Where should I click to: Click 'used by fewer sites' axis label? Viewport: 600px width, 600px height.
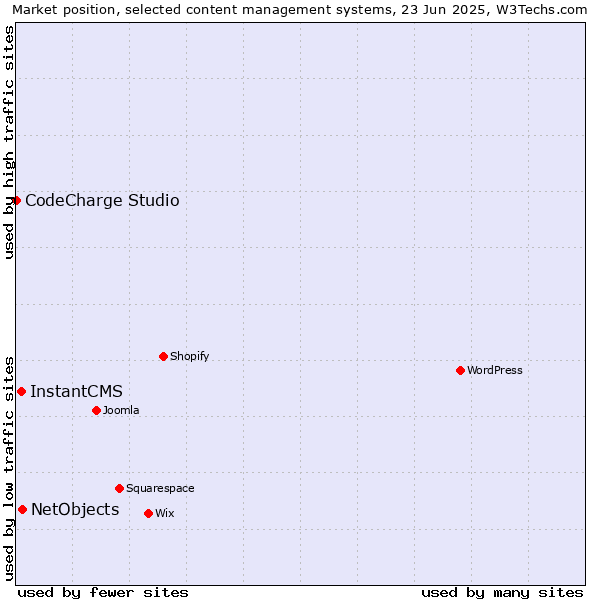tap(103, 593)
